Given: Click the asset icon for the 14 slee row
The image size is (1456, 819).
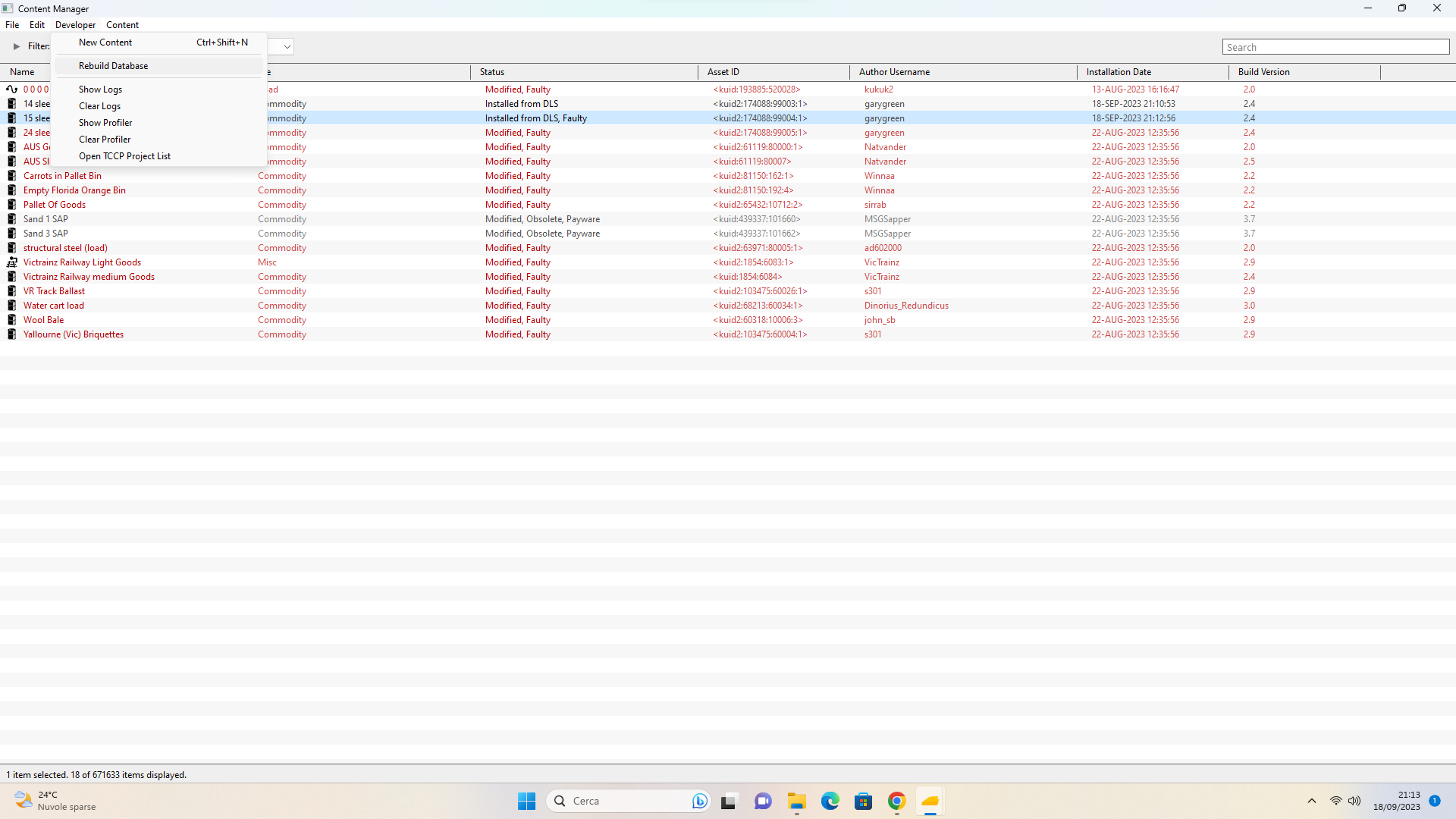Looking at the screenshot, I should (12, 104).
